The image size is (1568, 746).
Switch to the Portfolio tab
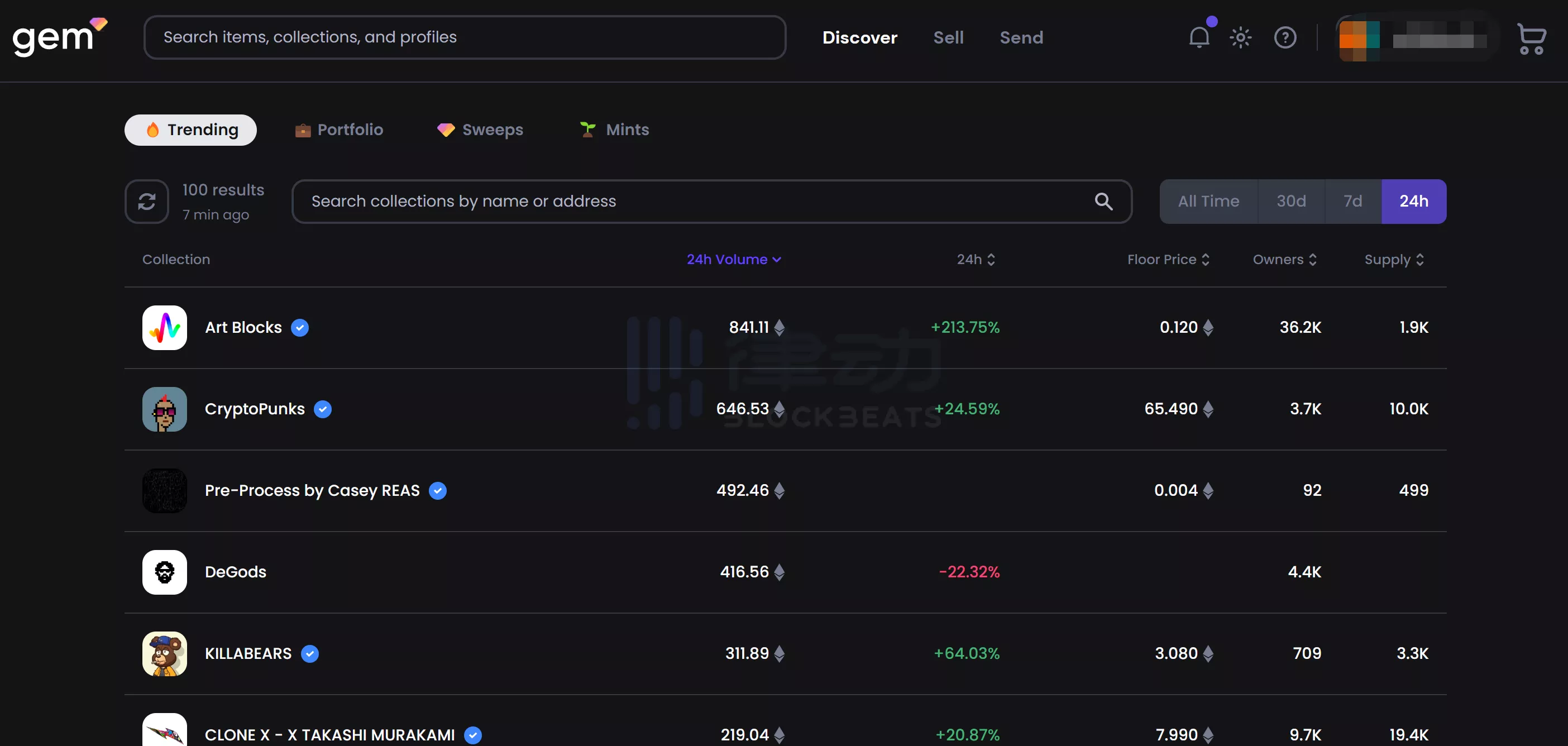click(x=338, y=130)
